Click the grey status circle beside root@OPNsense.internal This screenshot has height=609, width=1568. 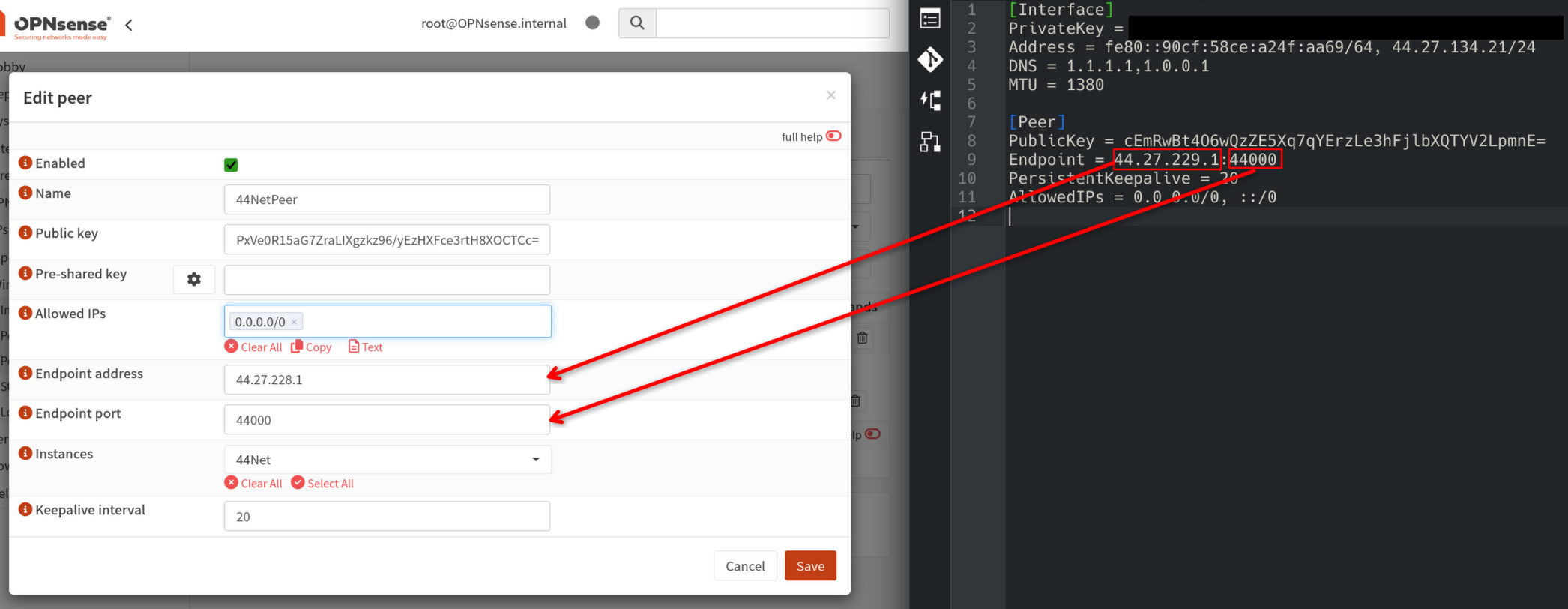click(x=592, y=22)
